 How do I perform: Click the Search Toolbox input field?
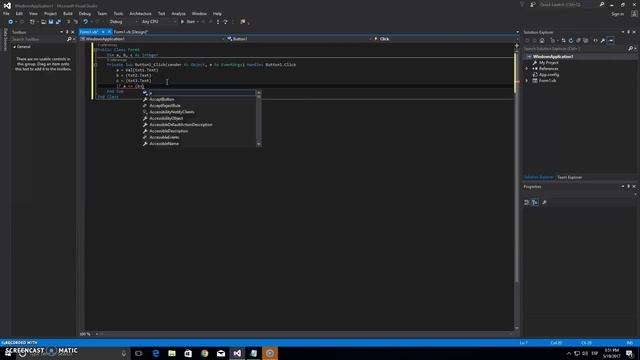[38, 39]
